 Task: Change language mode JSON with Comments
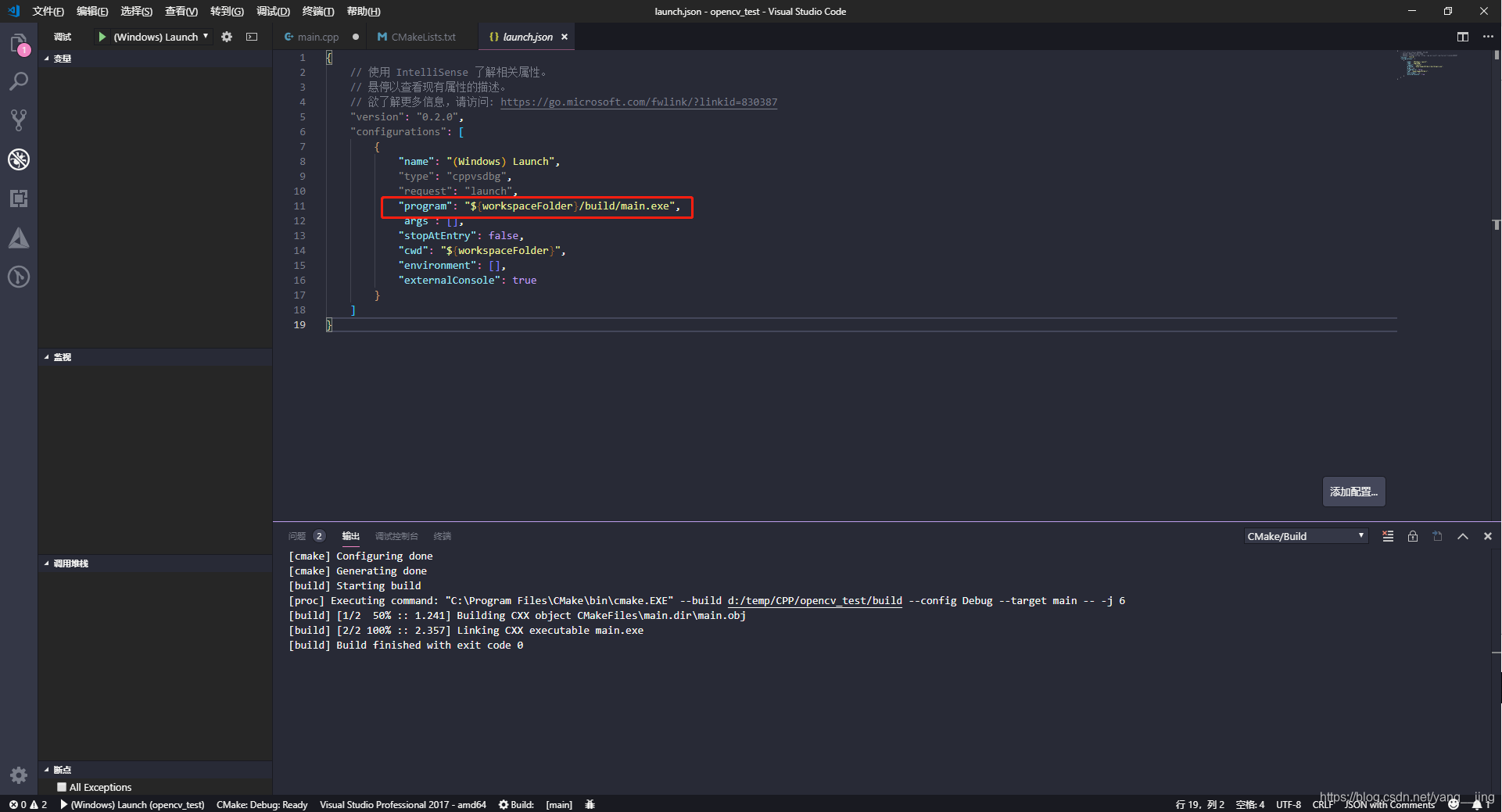pos(1389,804)
